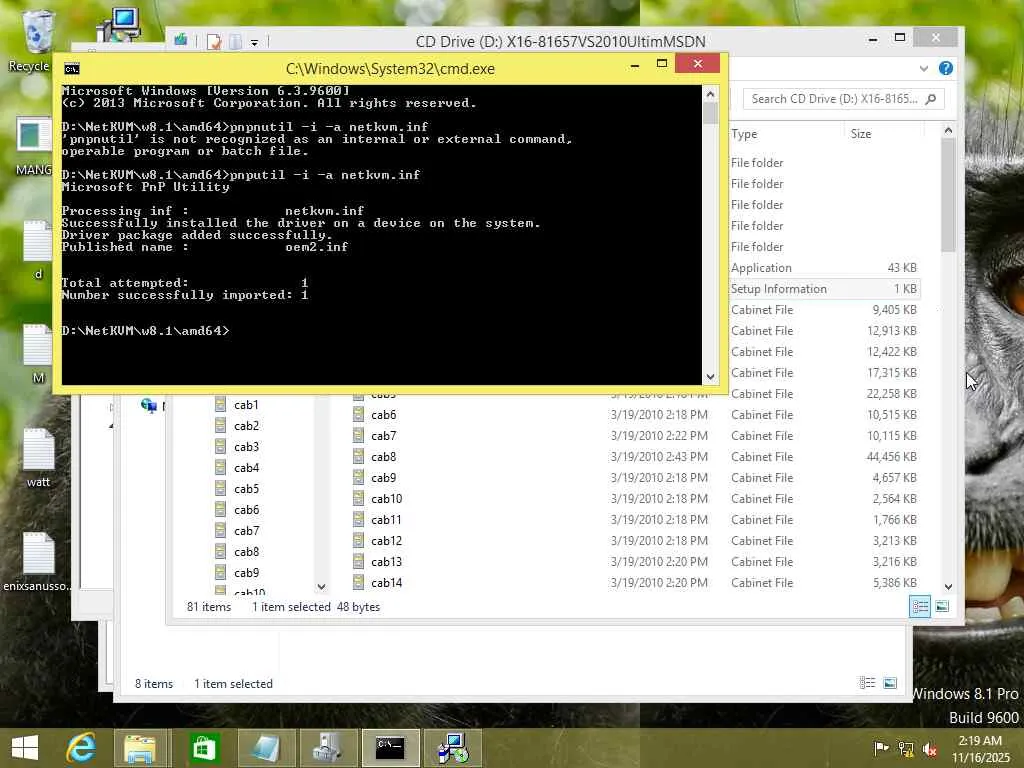1024x768 pixels.
Task: Select cab2 in the navigation tree
Action: [246, 426]
